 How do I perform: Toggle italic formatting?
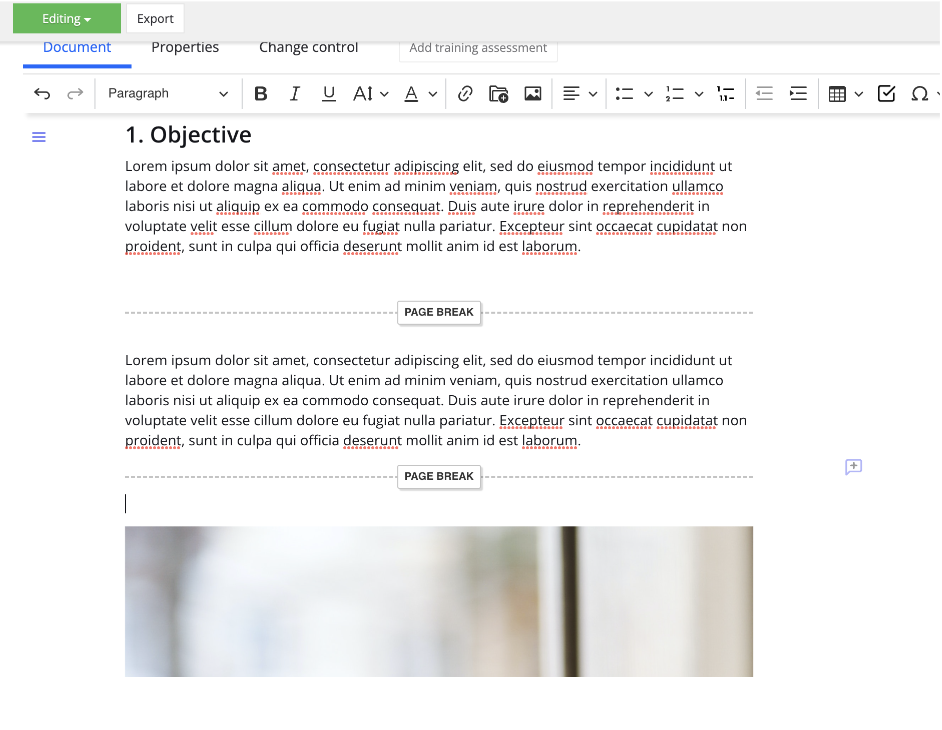pos(295,94)
